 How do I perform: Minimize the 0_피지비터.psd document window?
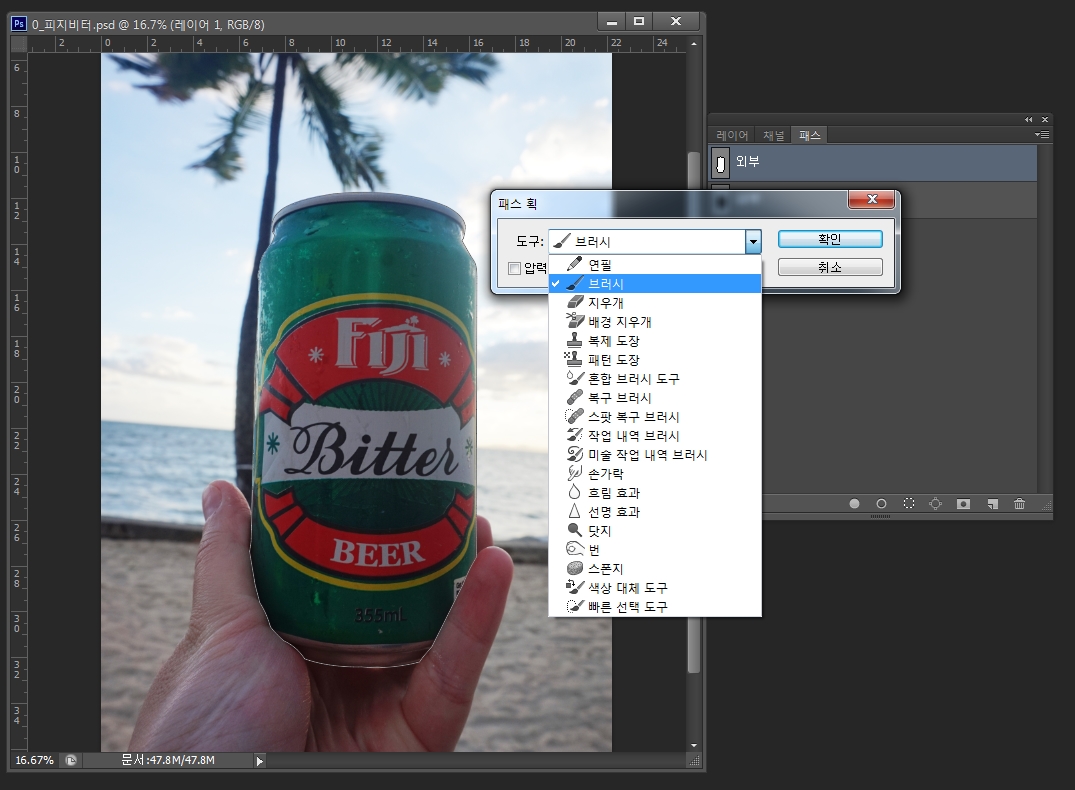[612, 22]
